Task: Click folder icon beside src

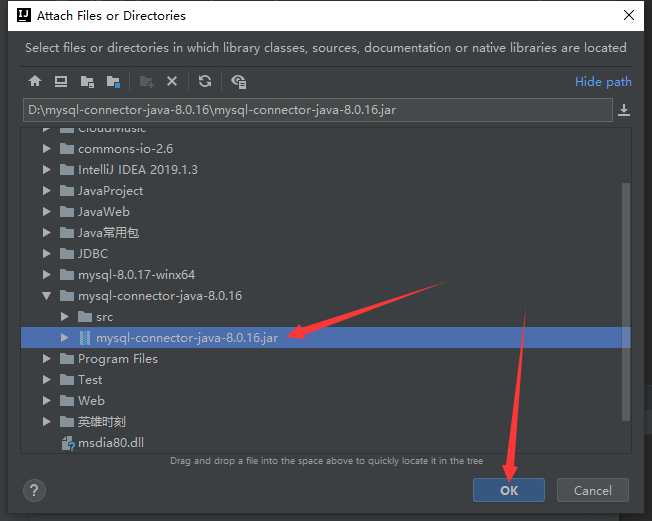Action: click(x=85, y=317)
